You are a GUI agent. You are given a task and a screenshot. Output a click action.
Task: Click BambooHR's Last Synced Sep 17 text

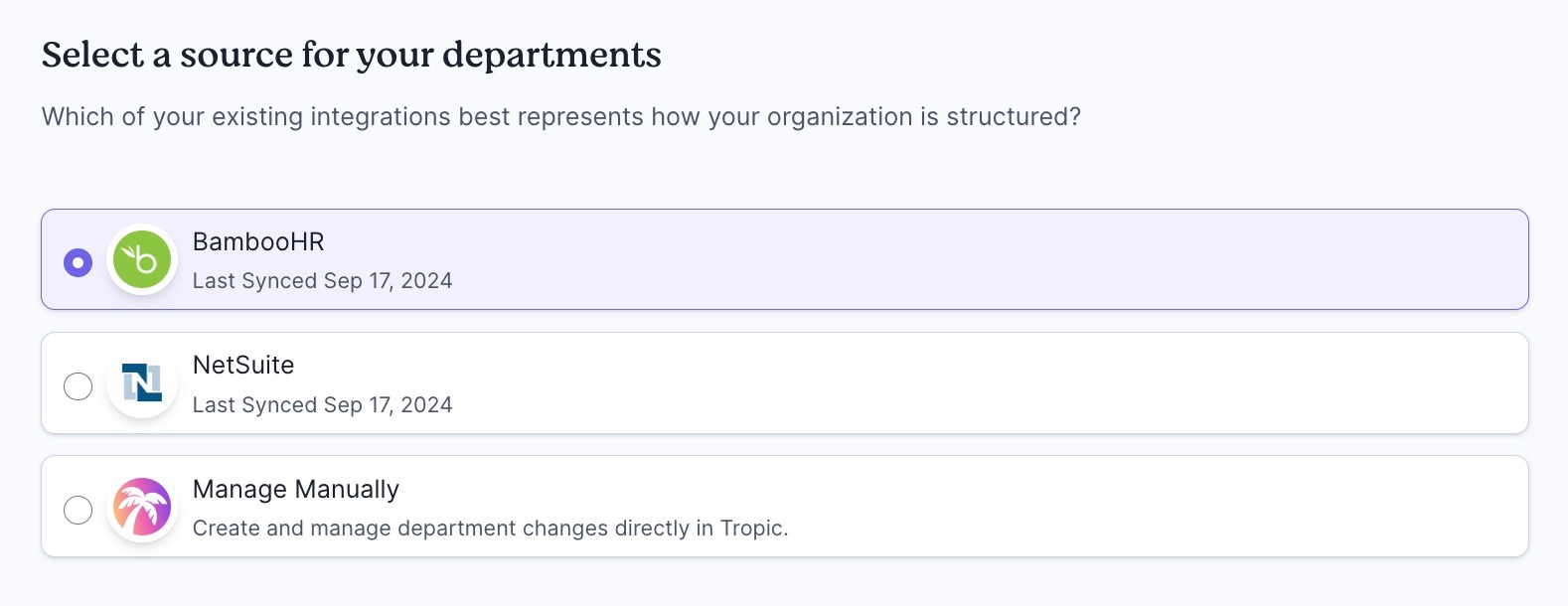click(x=322, y=281)
